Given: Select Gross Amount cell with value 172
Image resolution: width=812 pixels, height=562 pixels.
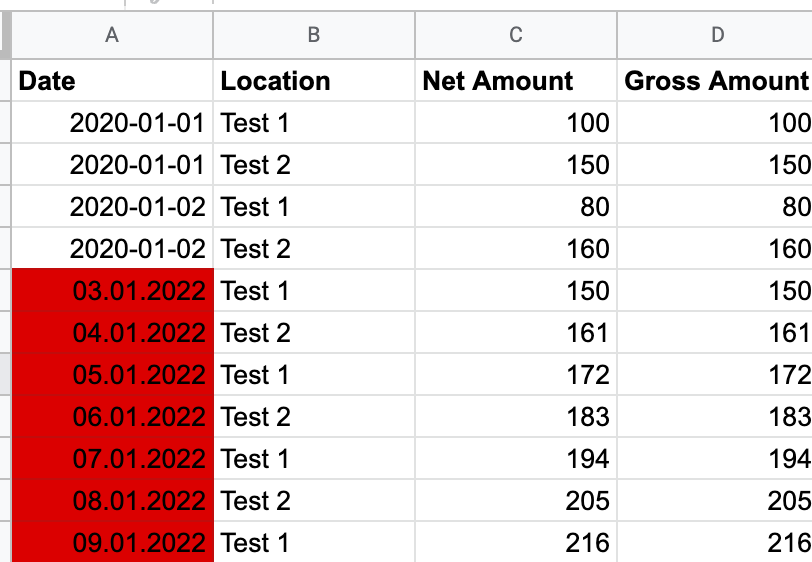Looking at the screenshot, I should click(715, 374).
